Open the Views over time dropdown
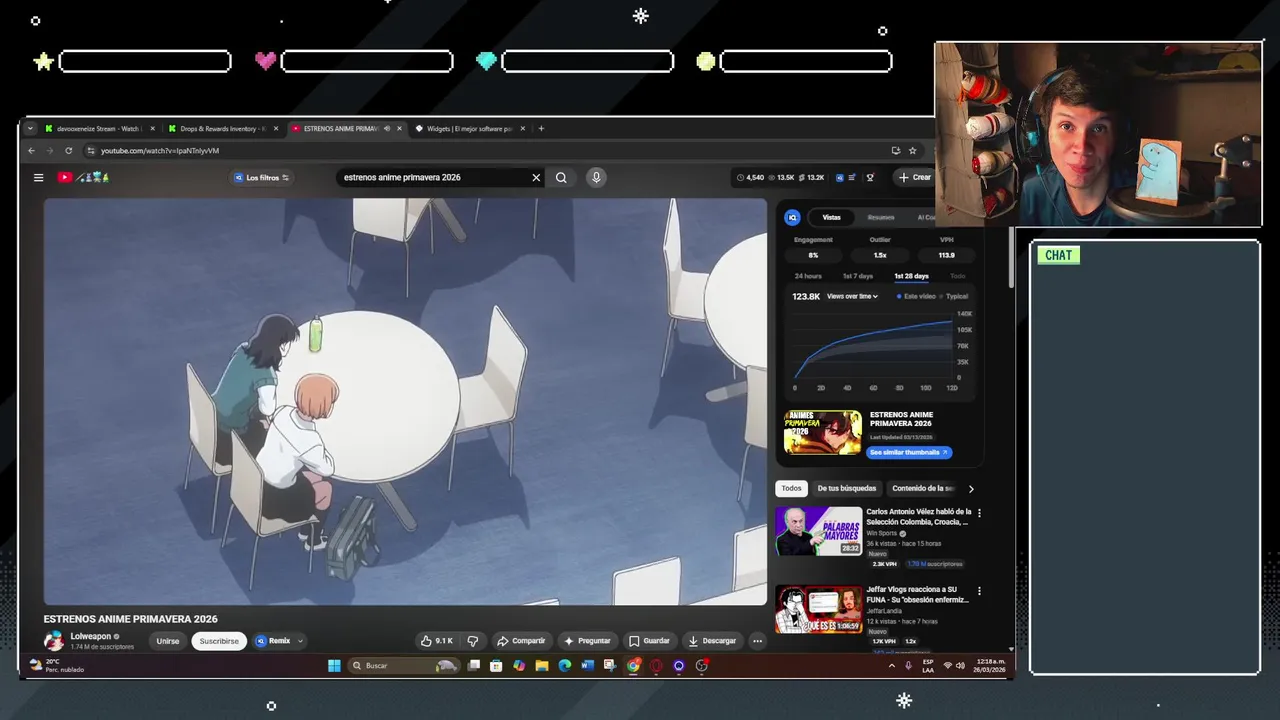 click(x=852, y=296)
